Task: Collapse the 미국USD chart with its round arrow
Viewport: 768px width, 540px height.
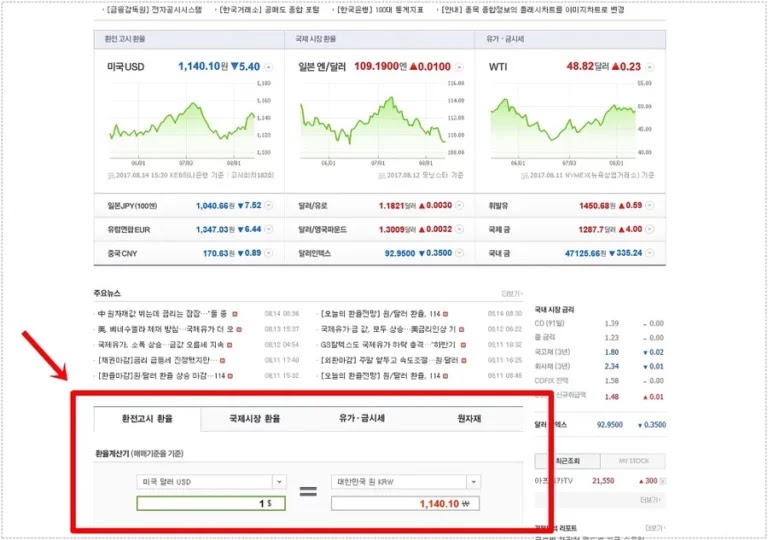Action: (268, 67)
